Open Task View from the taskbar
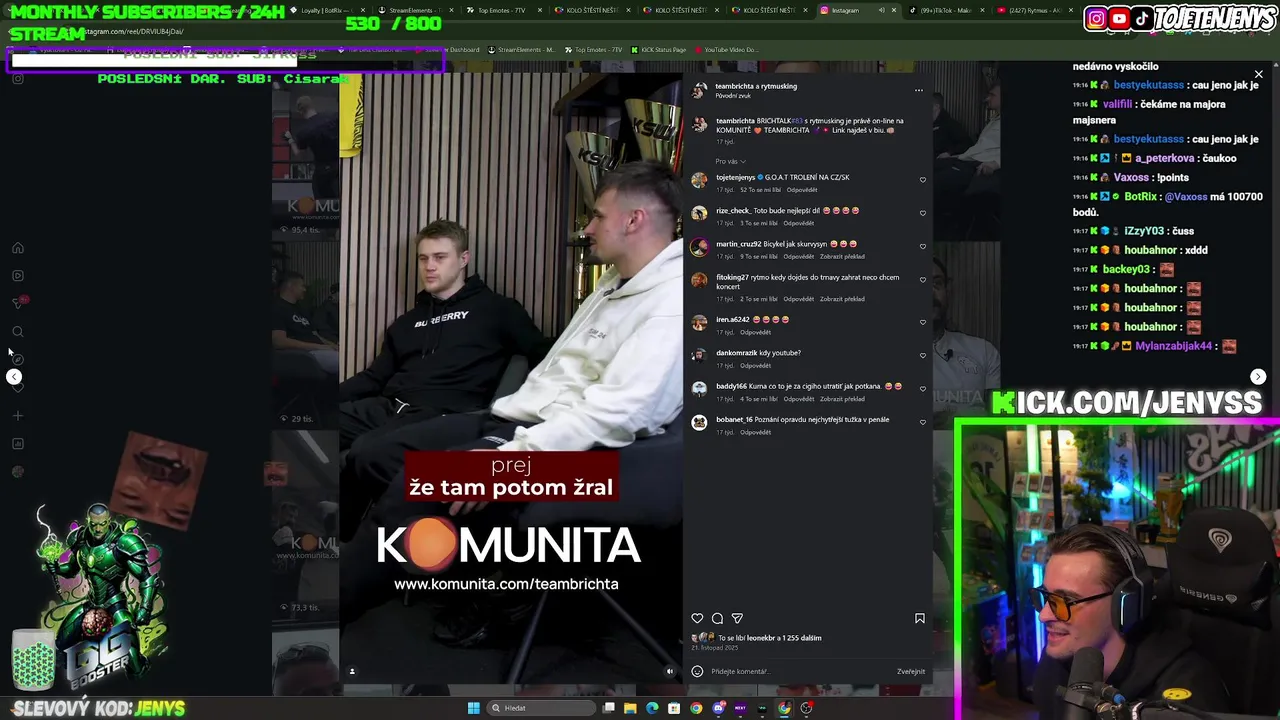 click(608, 708)
